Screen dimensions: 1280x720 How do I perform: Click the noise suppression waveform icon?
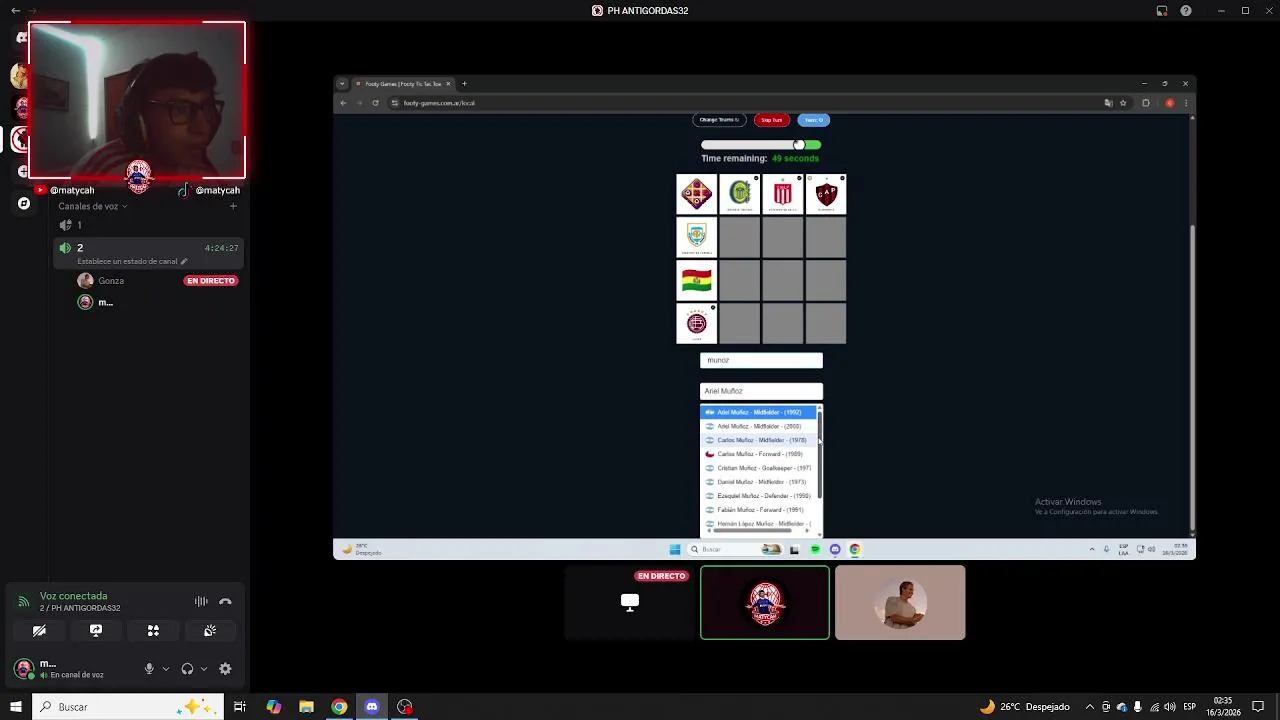coord(201,601)
